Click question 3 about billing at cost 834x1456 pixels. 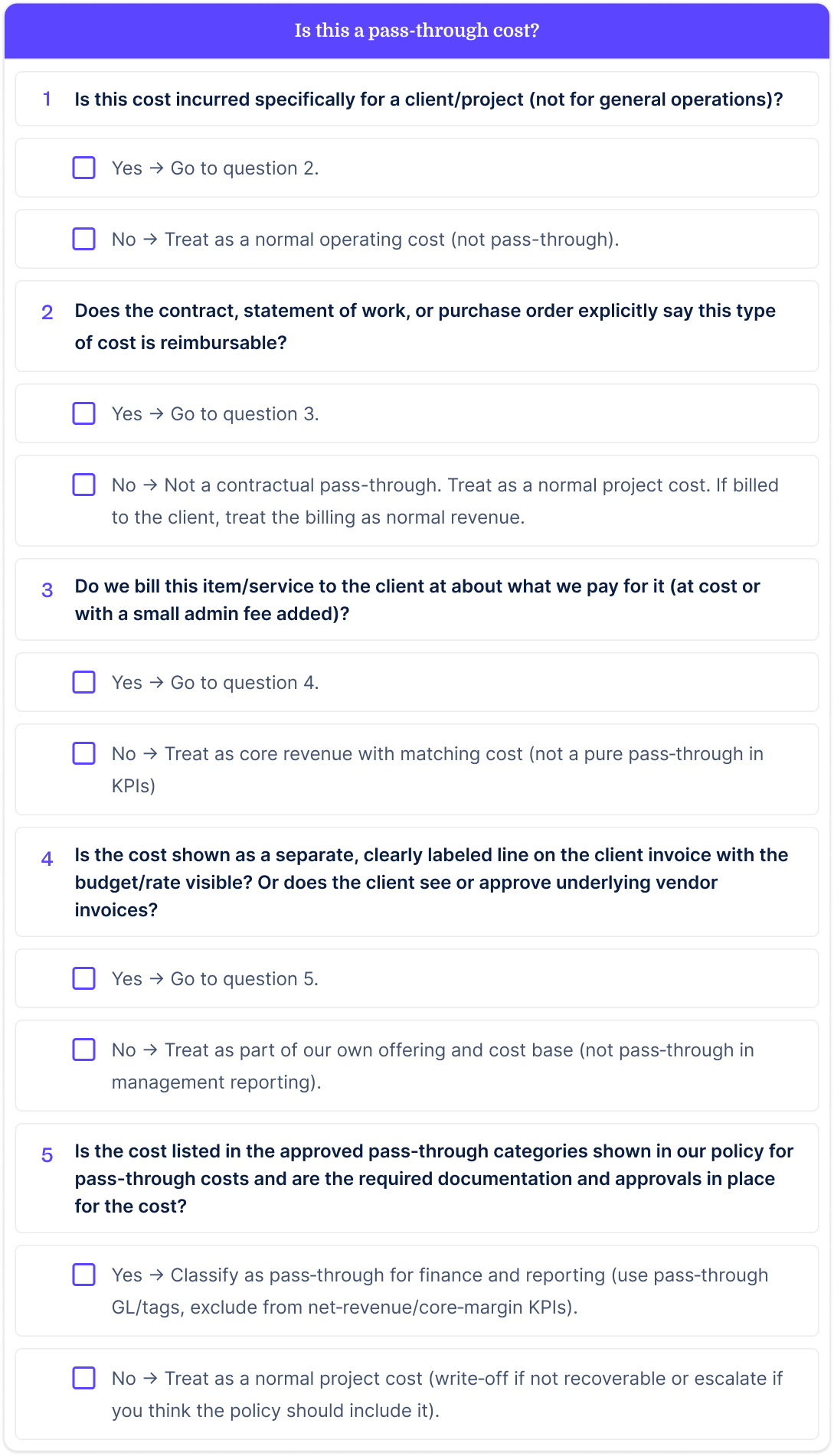pyautogui.click(x=417, y=599)
